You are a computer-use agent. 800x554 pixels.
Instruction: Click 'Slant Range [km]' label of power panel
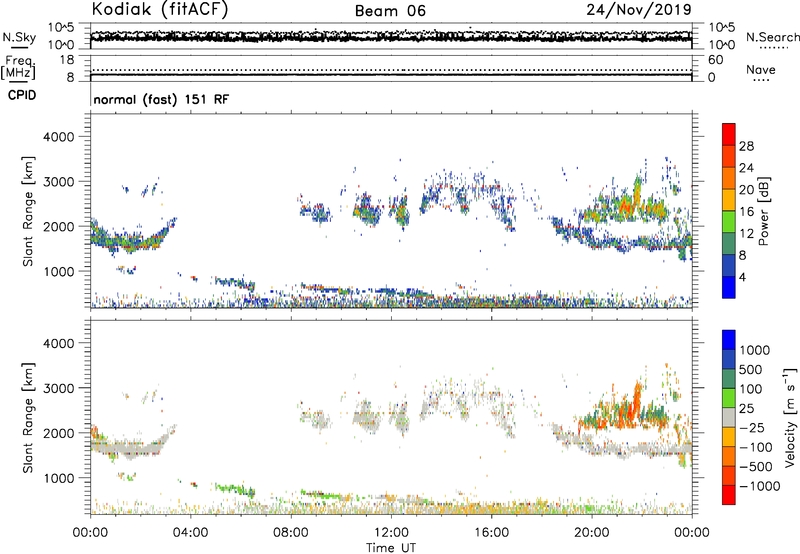28,211
